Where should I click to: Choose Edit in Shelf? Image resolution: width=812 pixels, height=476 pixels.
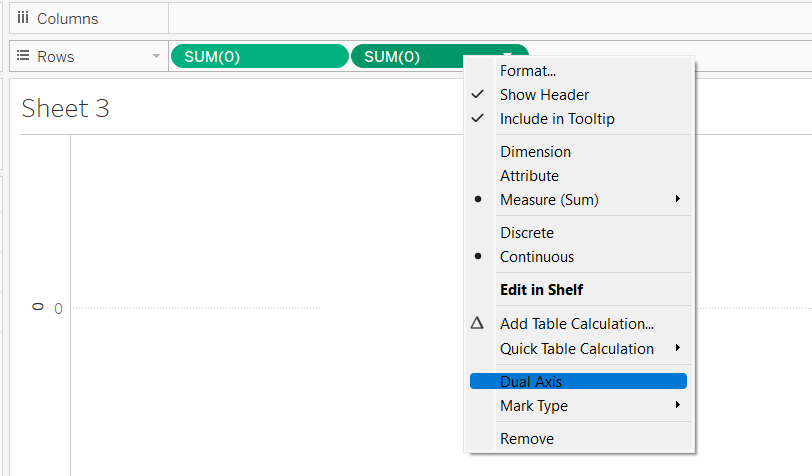[541, 290]
